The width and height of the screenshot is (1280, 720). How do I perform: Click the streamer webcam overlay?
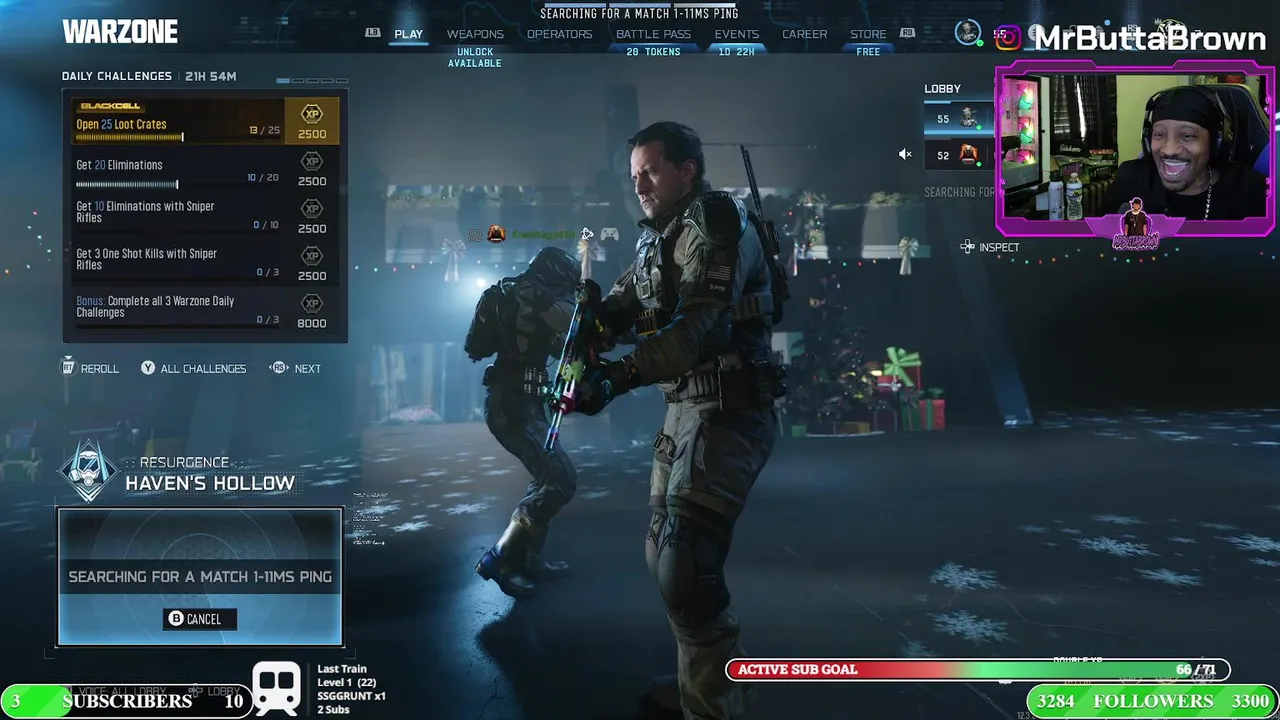(x=1135, y=150)
